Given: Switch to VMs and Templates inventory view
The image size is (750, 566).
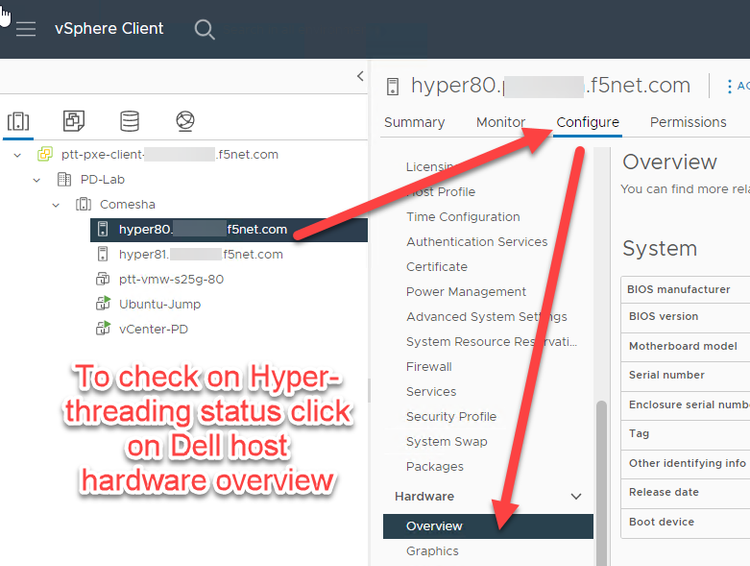Looking at the screenshot, I should click(x=74, y=121).
